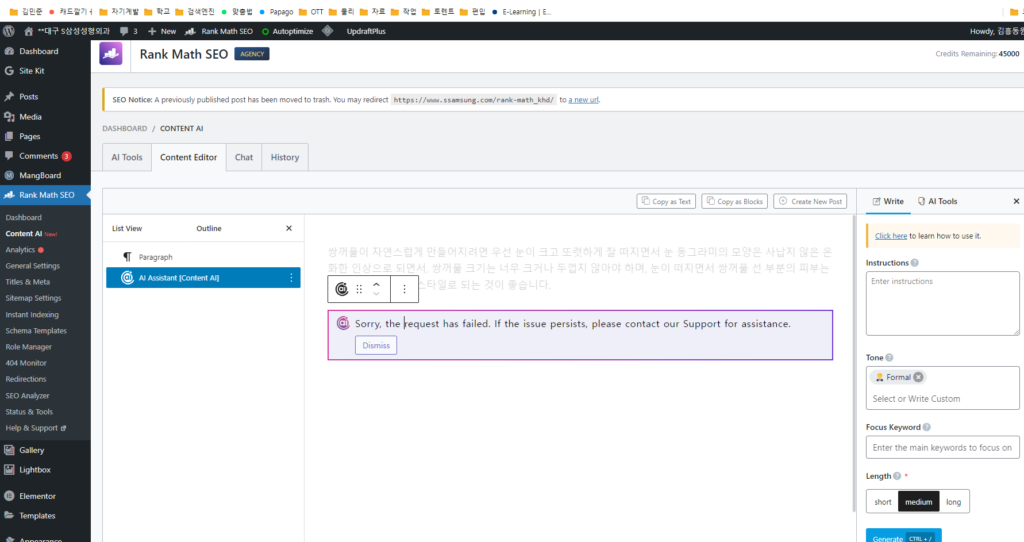Open block toolbar options three dots
Viewport: 1024px width, 542px height.
pos(404,289)
